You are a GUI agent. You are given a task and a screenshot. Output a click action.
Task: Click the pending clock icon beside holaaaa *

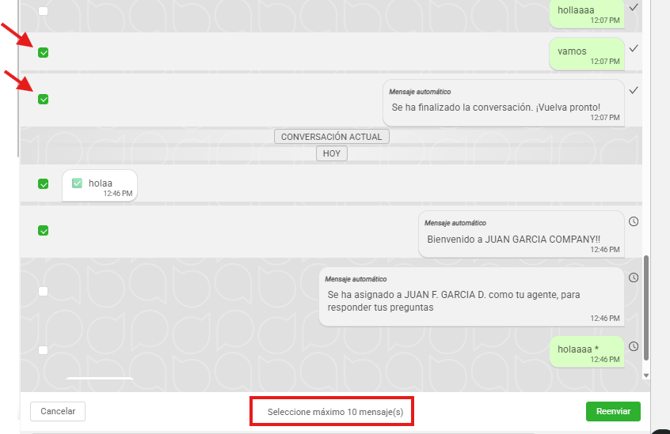coord(634,346)
